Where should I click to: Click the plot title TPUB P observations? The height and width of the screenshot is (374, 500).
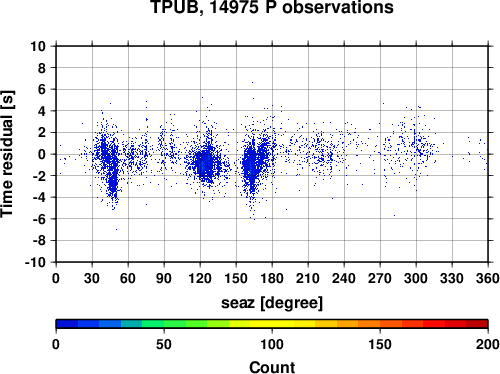coord(272,7)
